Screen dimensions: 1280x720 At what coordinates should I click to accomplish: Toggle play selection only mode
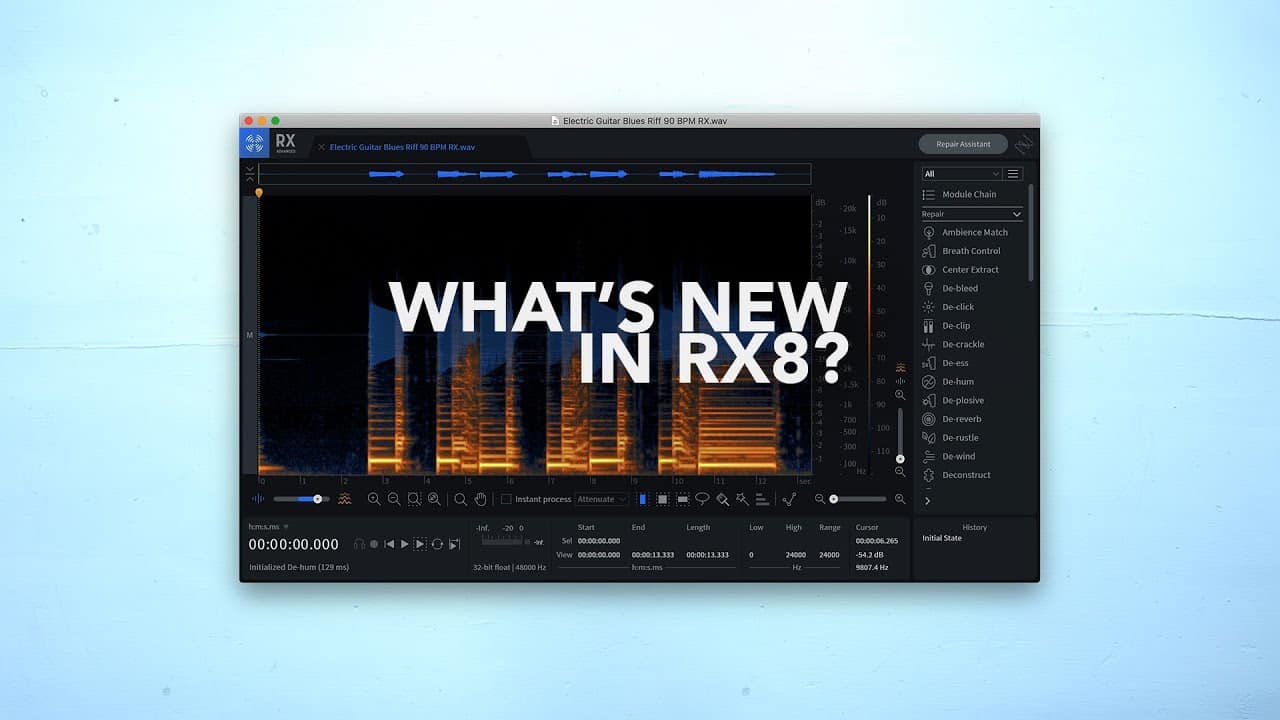420,544
